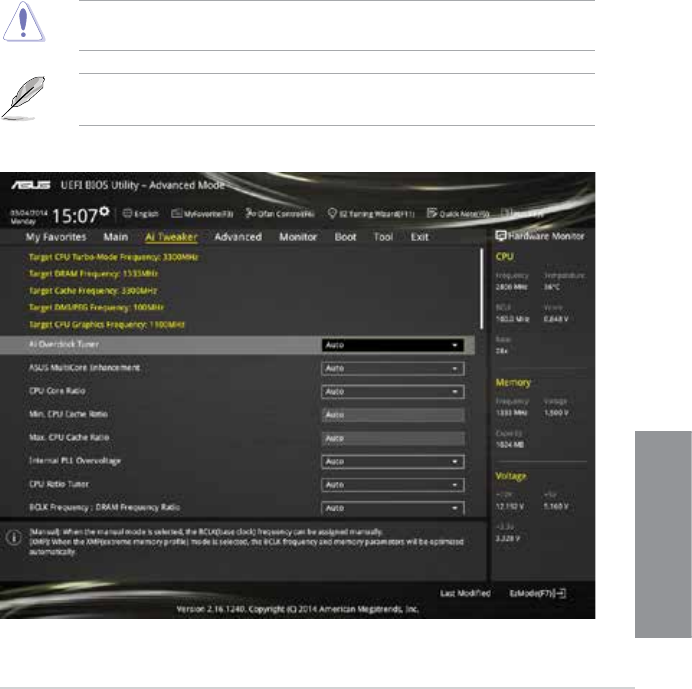Go to the Tool tab
Screen dimensions: 692x689
pos(383,237)
